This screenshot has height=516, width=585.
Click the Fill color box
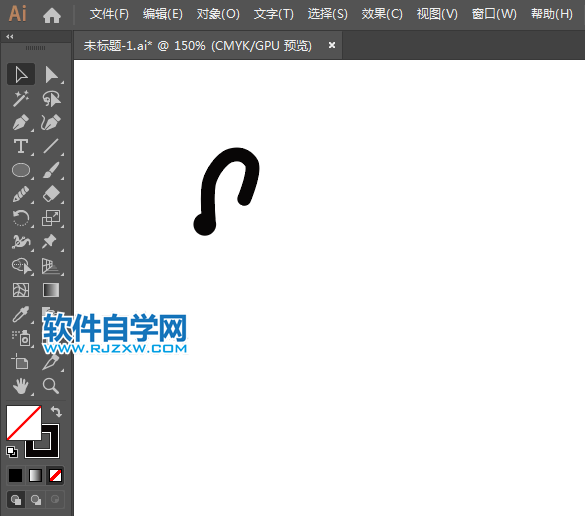24,422
